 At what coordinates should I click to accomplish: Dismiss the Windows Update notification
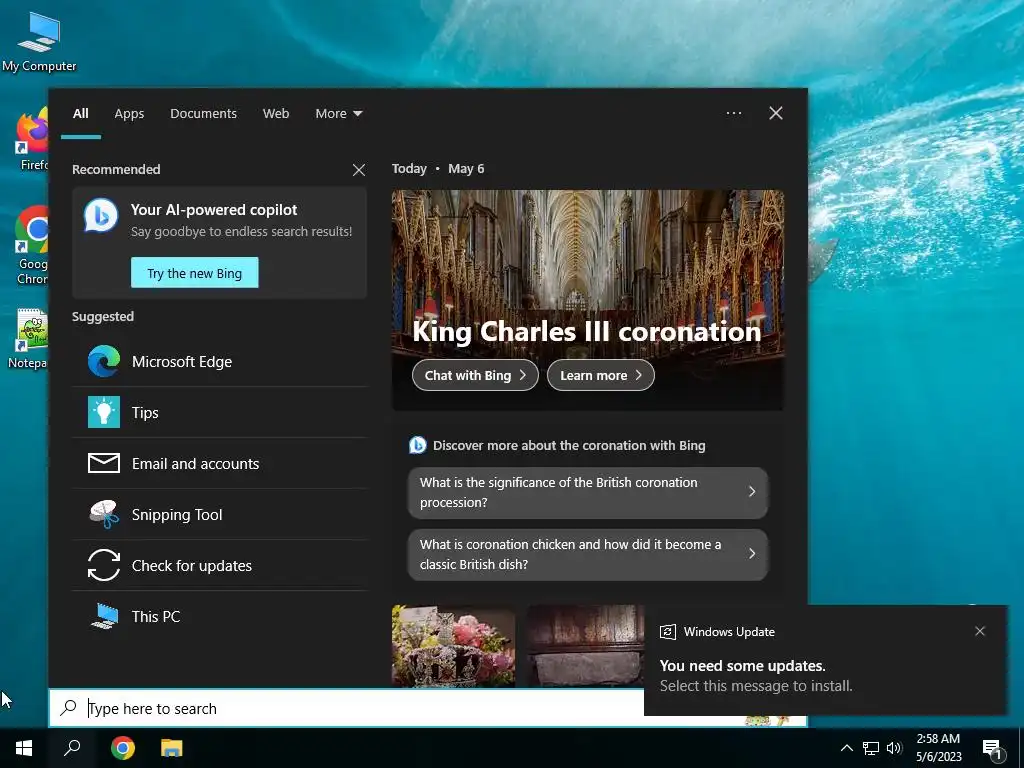point(980,631)
